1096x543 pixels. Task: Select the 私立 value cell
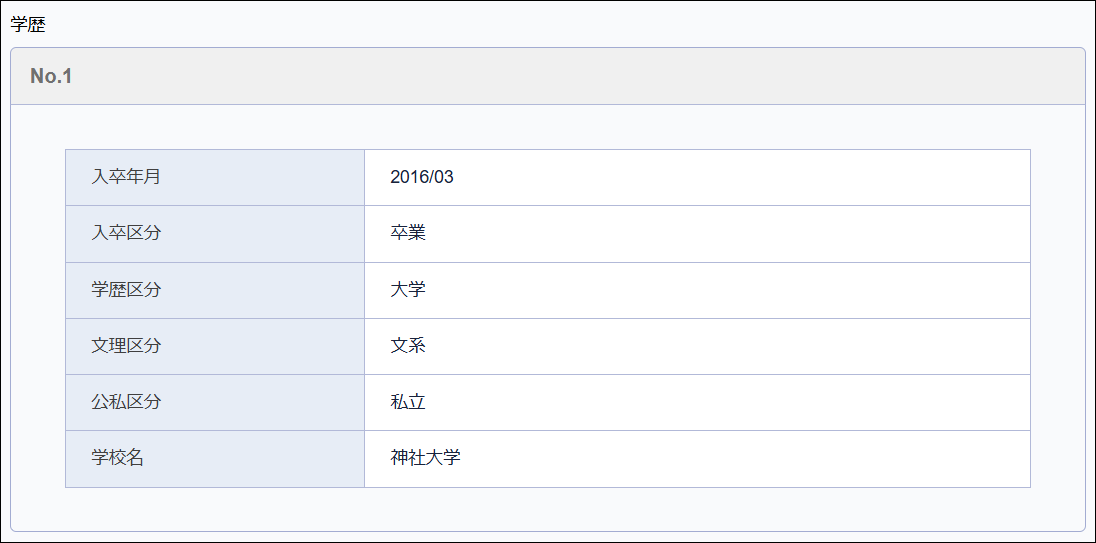[x=408, y=402]
